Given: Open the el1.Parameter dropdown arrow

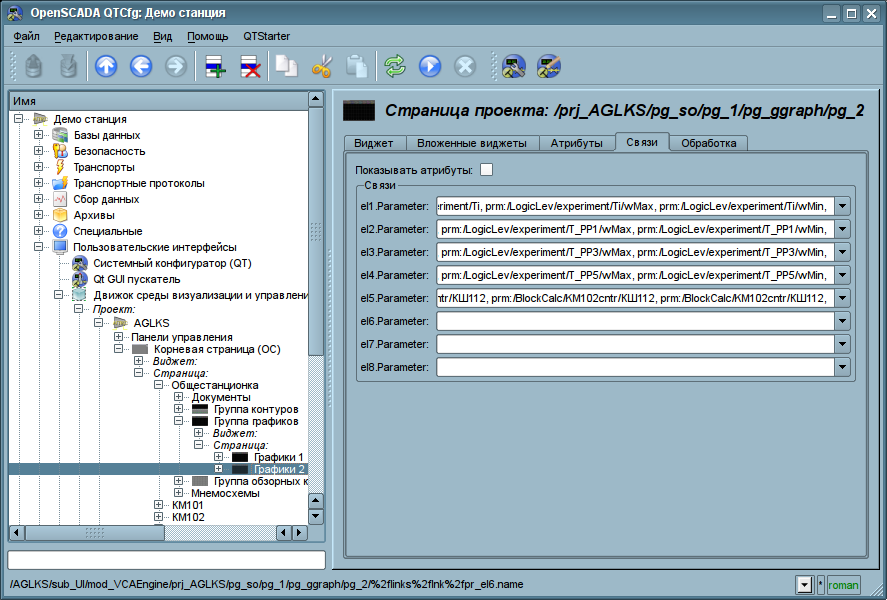Looking at the screenshot, I should click(842, 206).
